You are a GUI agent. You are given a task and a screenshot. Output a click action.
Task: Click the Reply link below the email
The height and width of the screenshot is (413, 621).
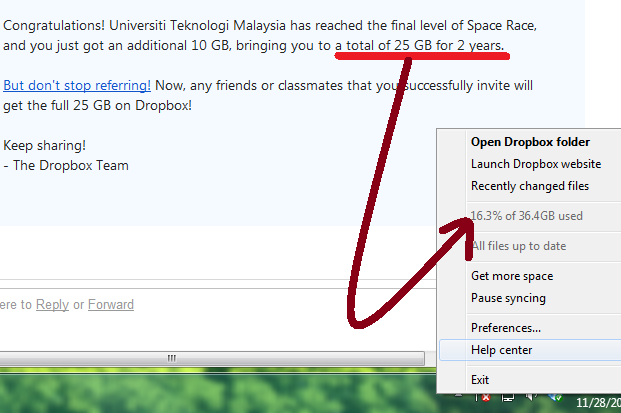click(52, 305)
